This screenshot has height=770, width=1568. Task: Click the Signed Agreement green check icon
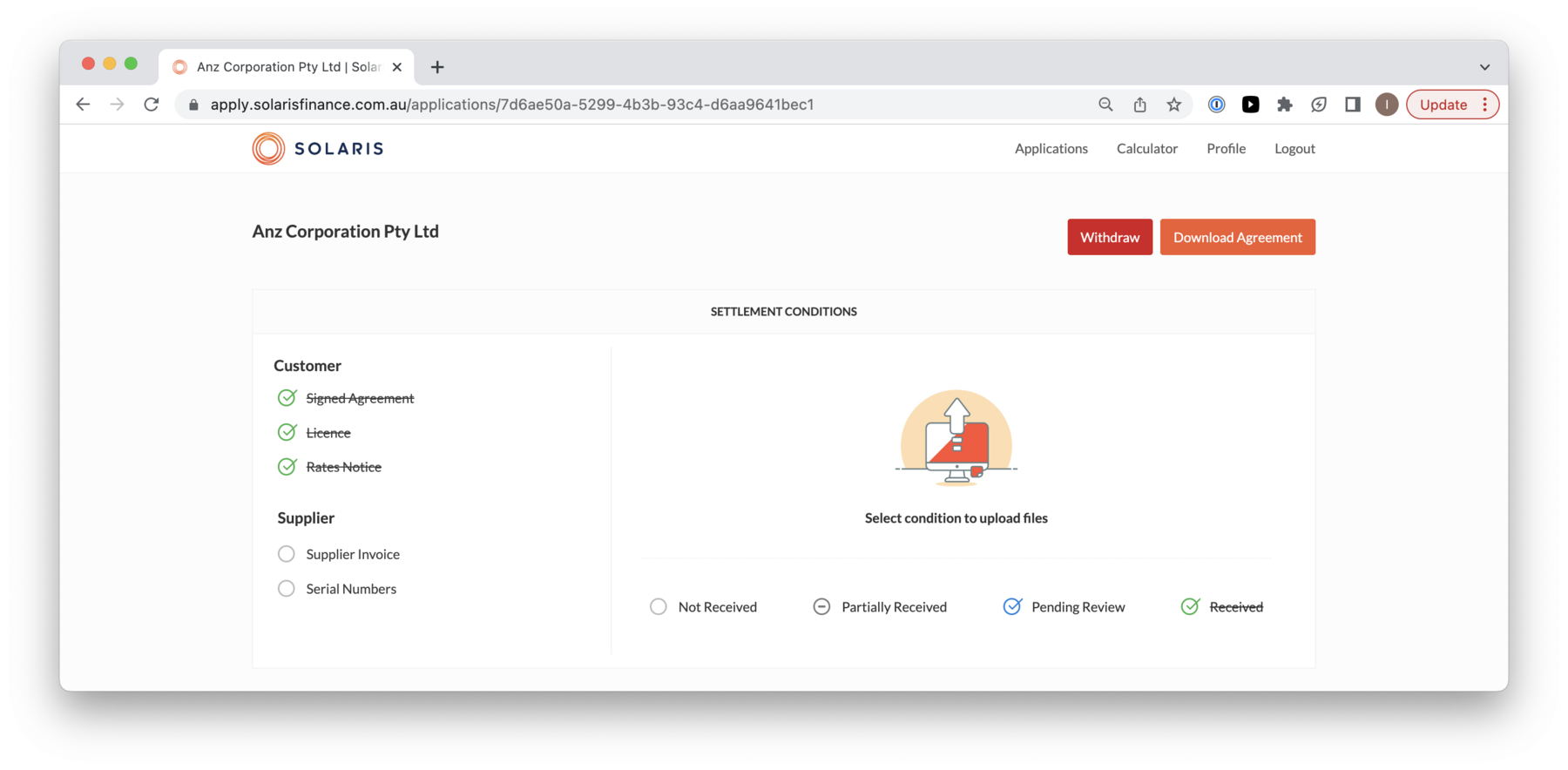coord(287,398)
